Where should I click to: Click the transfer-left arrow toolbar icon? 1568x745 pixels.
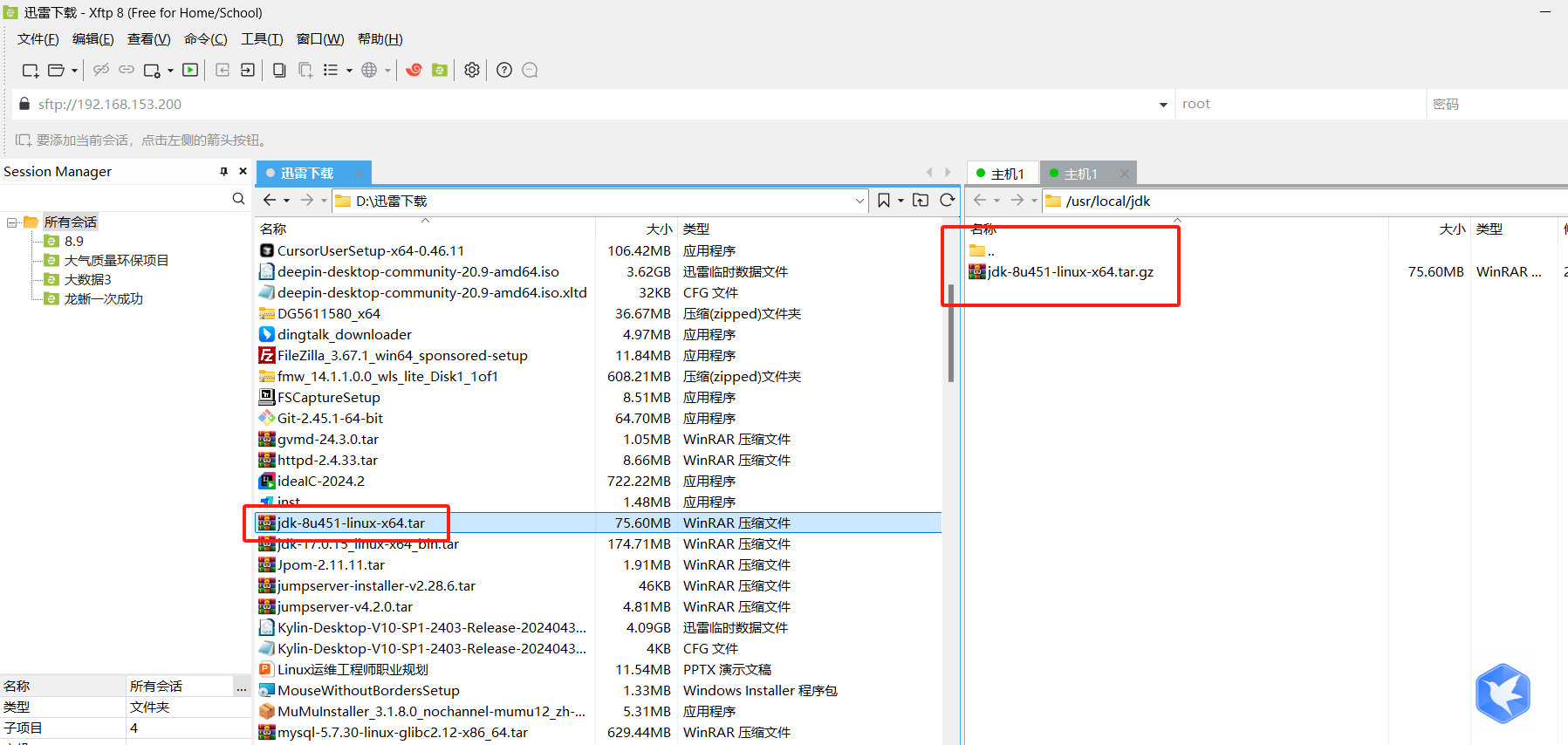click(x=223, y=70)
